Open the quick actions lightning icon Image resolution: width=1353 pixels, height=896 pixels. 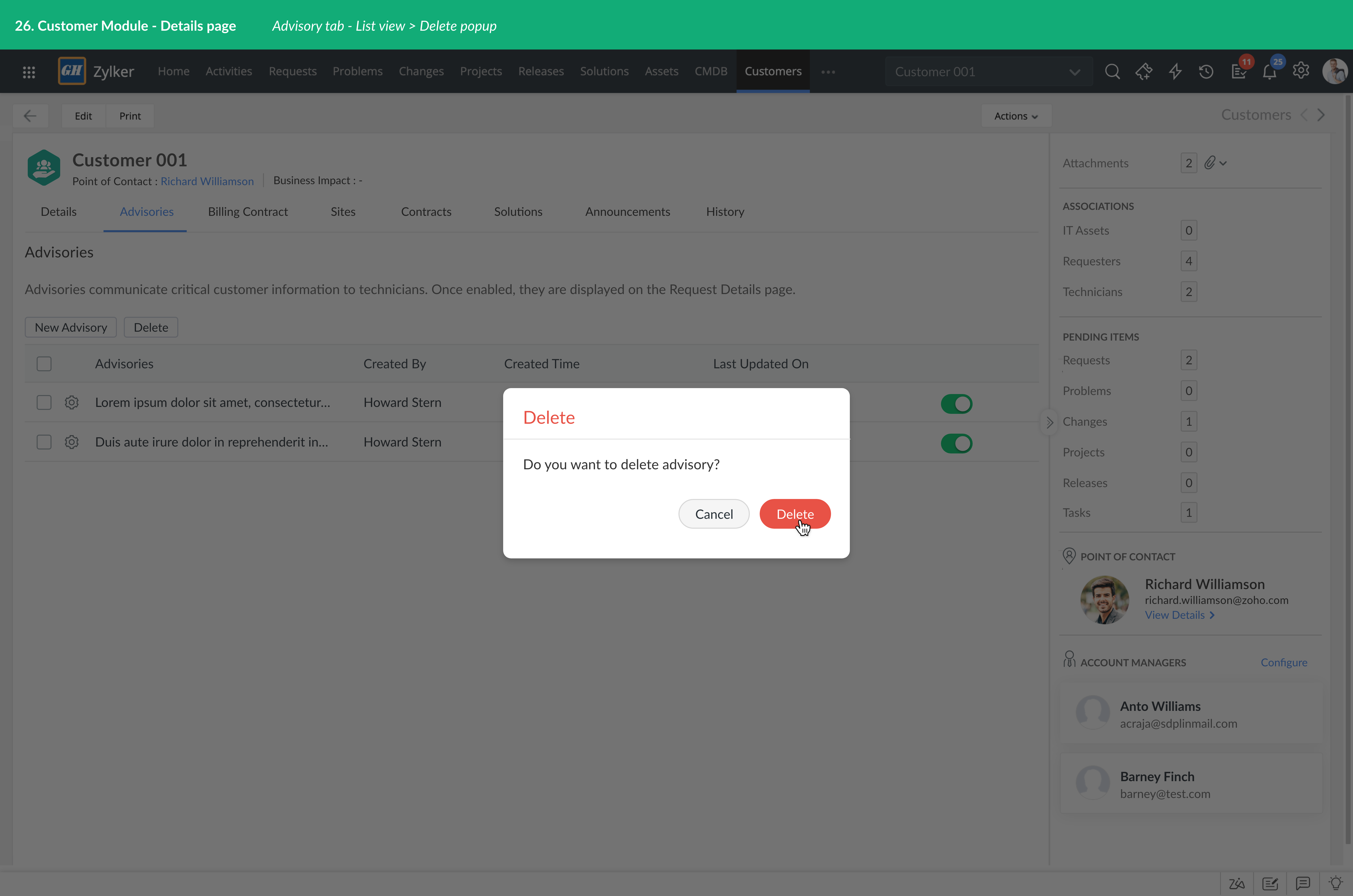coord(1175,72)
